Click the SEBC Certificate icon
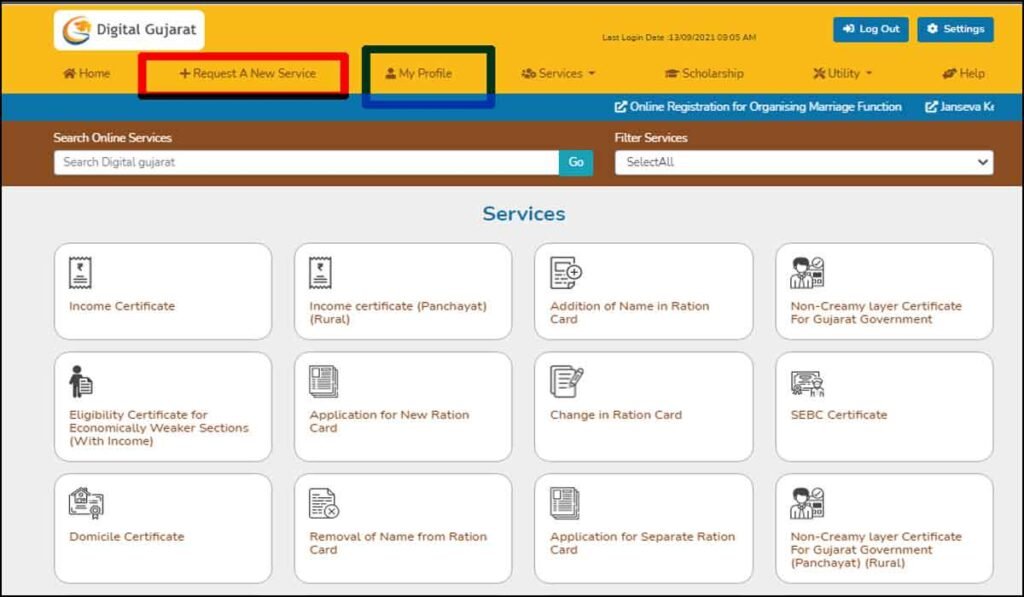 point(807,383)
